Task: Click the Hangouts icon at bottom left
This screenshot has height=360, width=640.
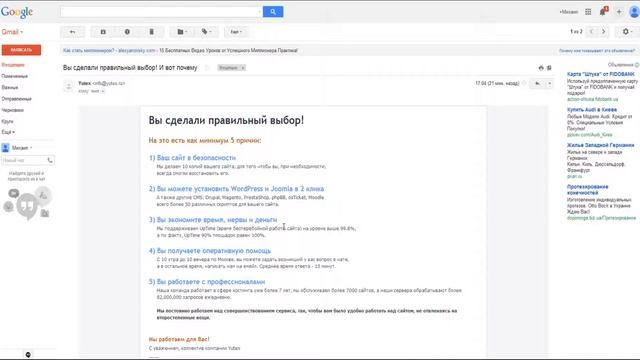Action: [x=28, y=355]
